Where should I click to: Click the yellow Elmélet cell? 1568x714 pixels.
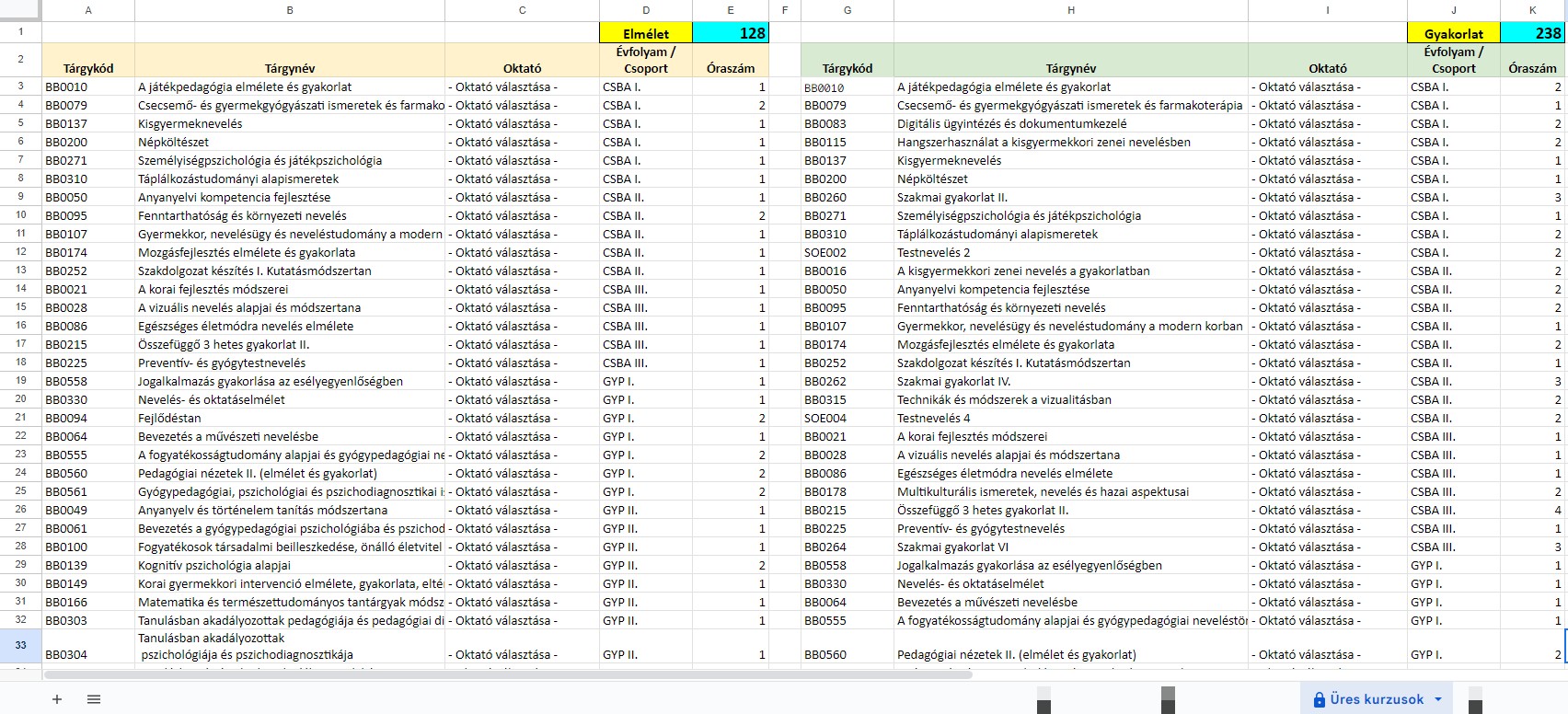tap(646, 33)
